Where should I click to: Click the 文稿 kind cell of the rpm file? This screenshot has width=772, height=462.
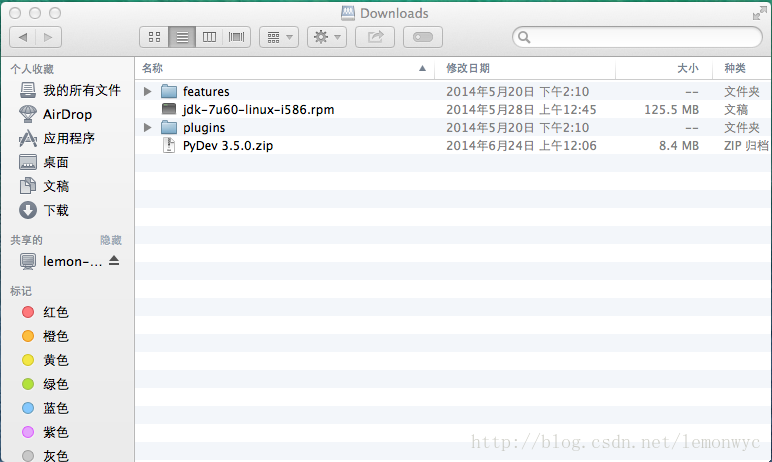[x=736, y=109]
